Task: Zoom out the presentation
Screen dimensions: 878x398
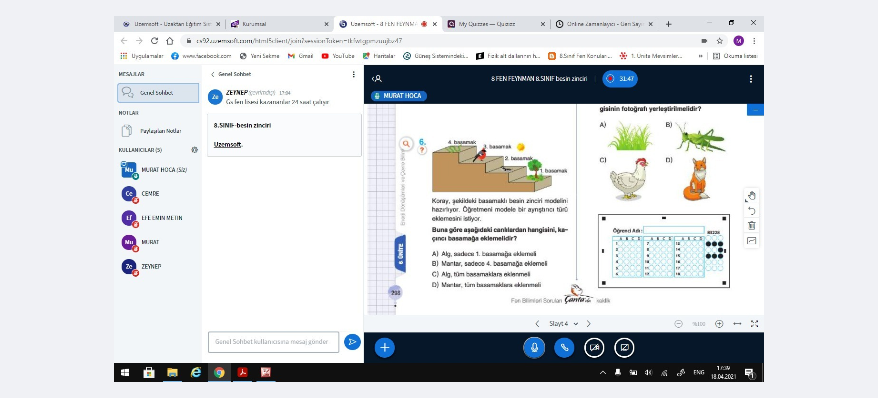Action: [679, 324]
